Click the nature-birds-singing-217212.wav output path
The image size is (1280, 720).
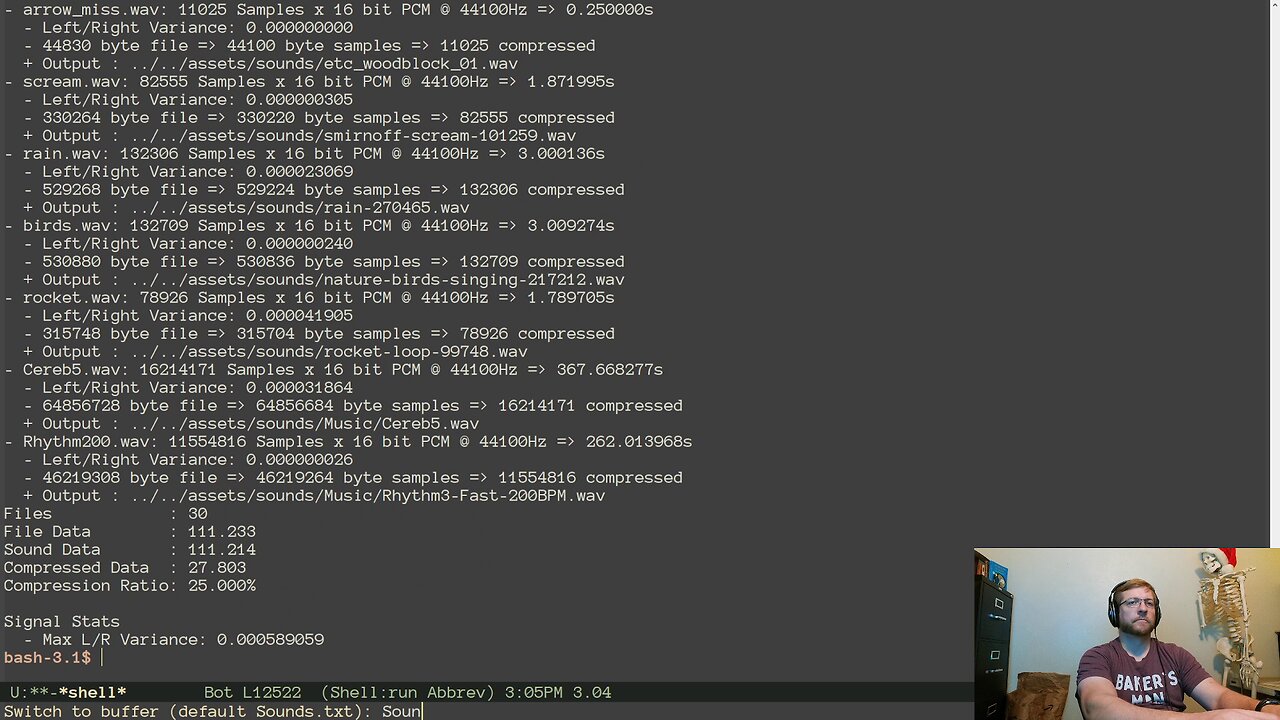point(377,279)
